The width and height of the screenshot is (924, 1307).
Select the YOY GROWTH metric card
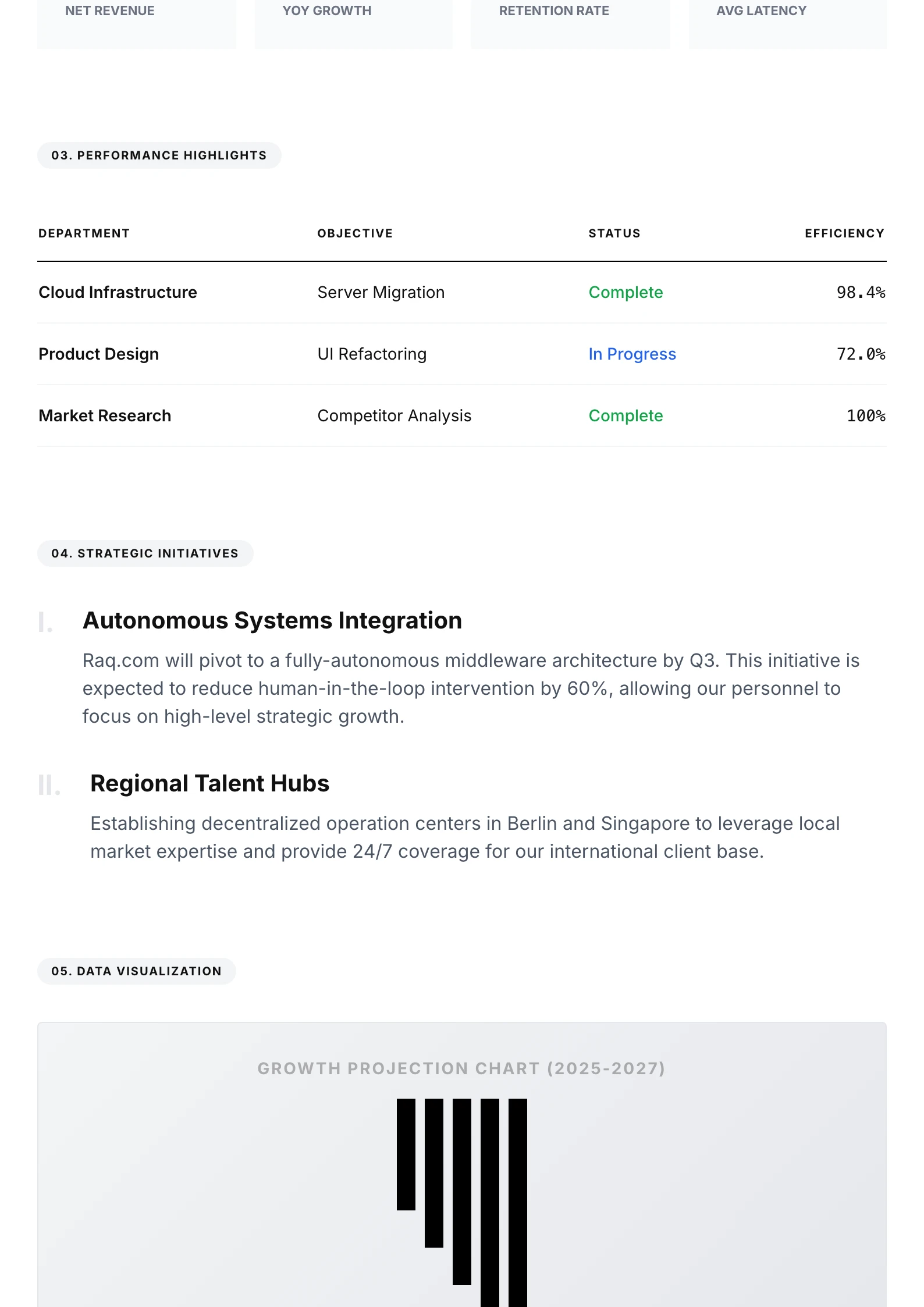click(x=353, y=23)
